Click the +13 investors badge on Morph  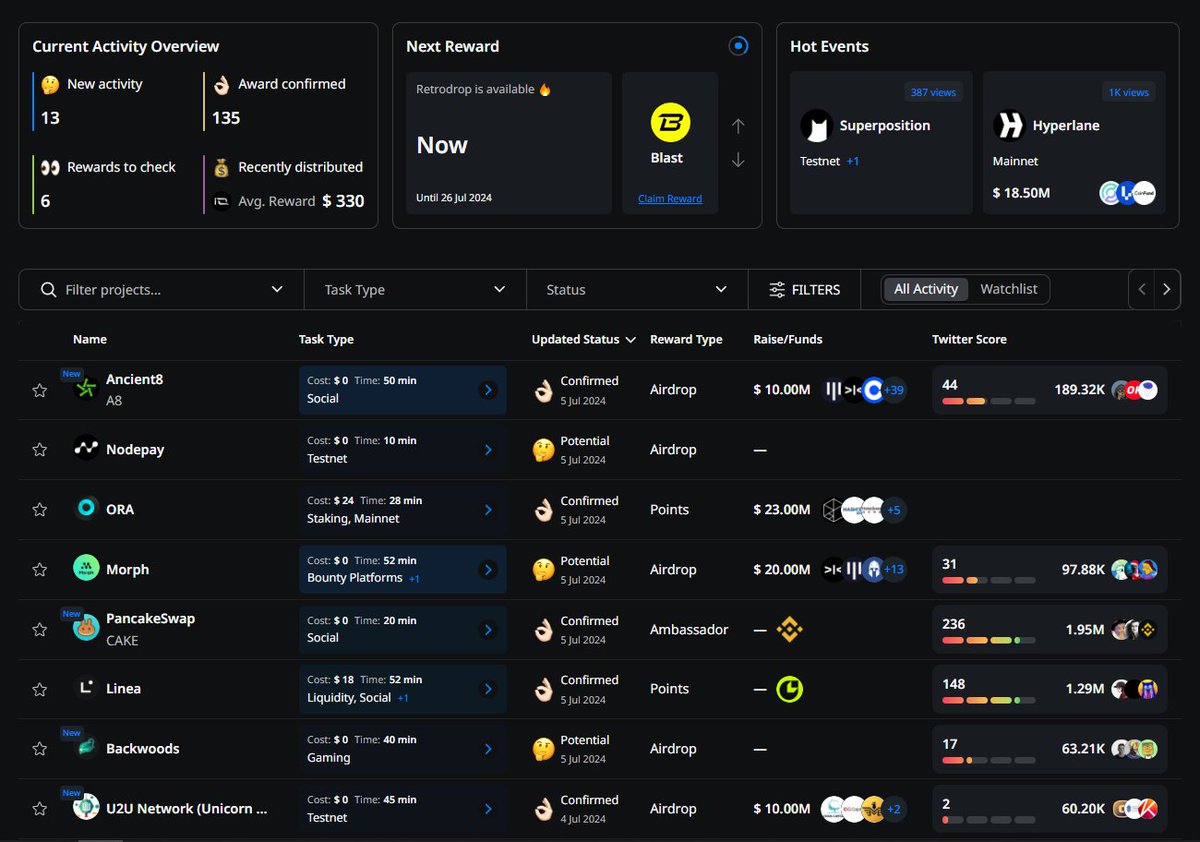[x=894, y=570]
